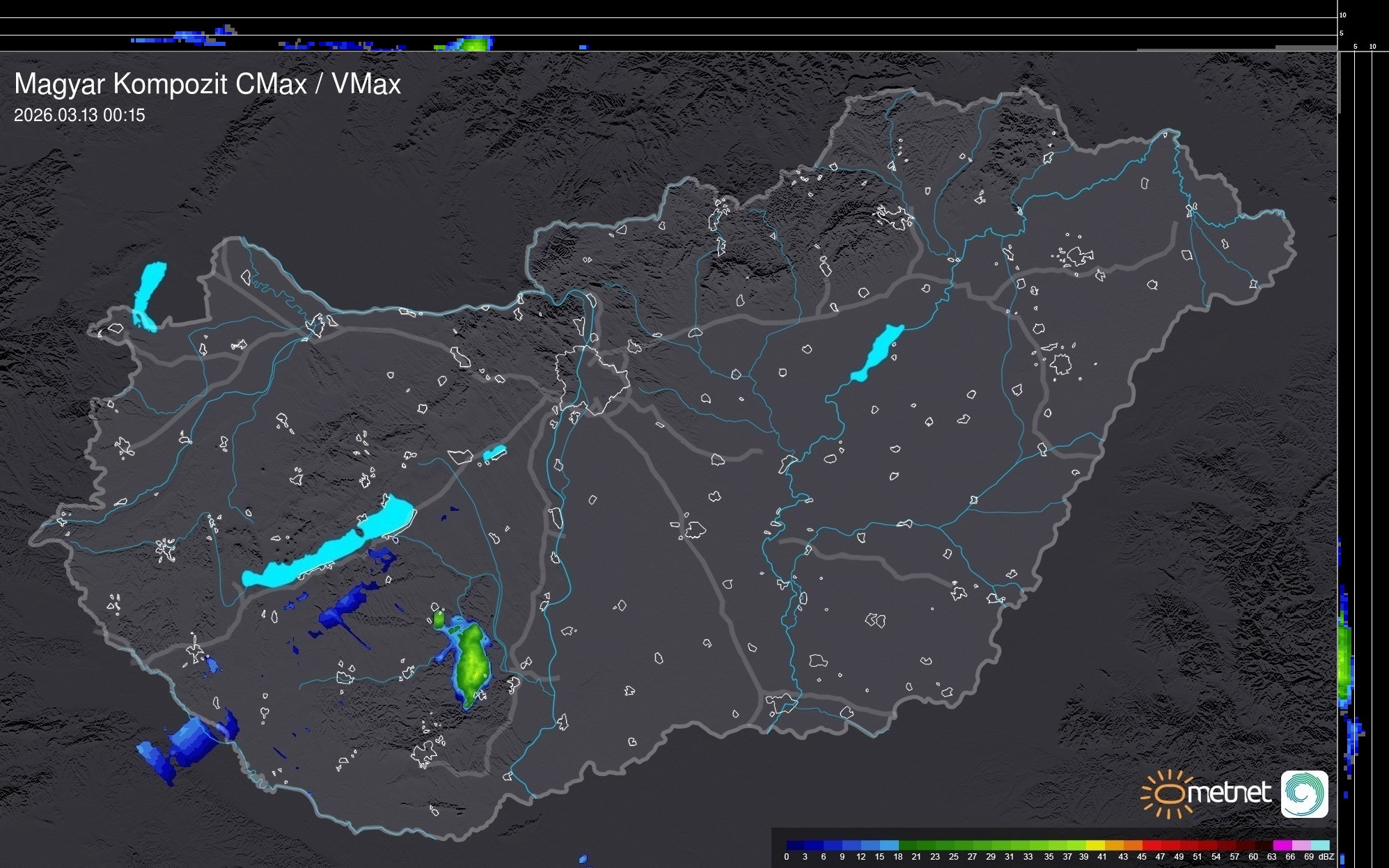The width and height of the screenshot is (1389, 868).
Task: Click the metnet sun logo
Action: 1168,794
